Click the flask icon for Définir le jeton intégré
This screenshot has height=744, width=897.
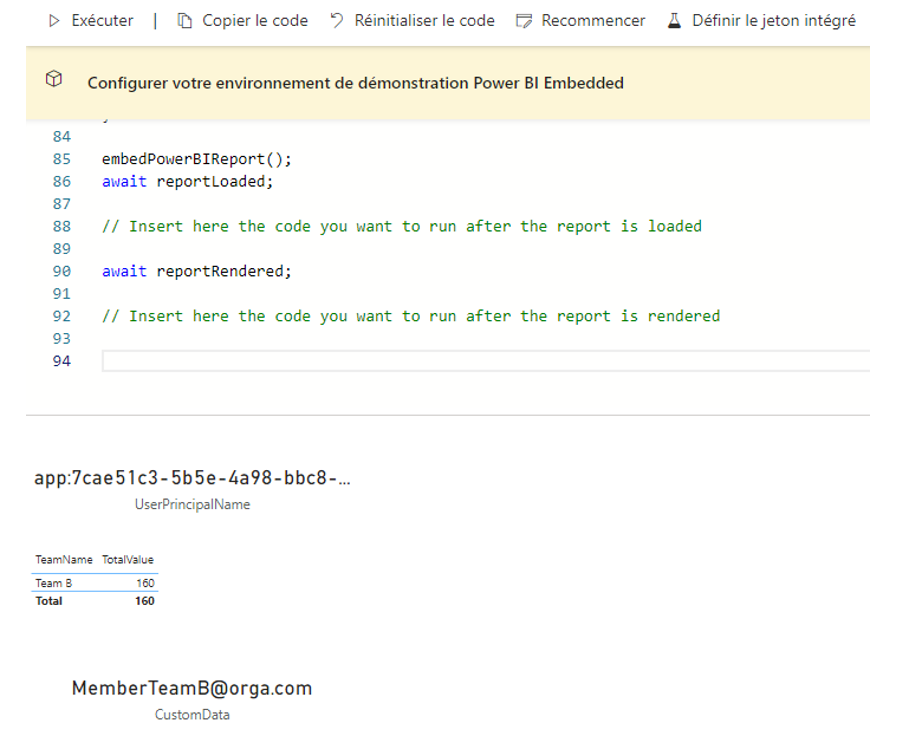click(x=674, y=21)
